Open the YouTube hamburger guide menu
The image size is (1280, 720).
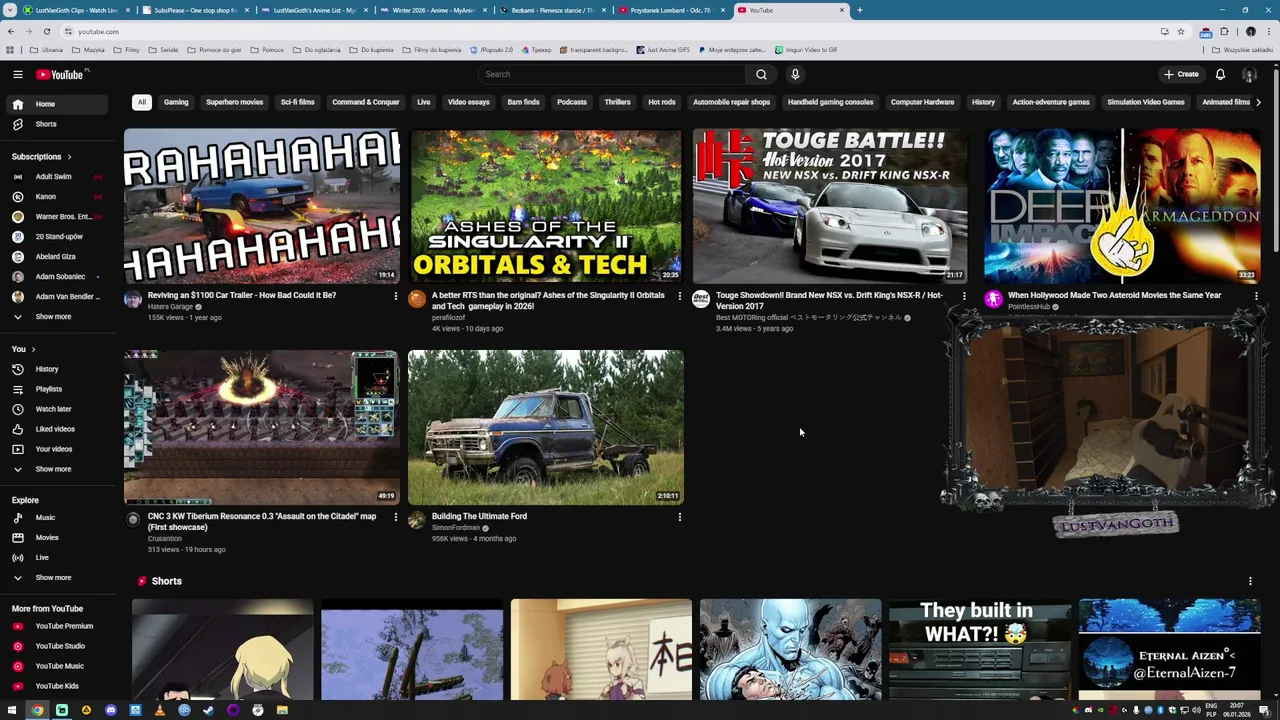pyautogui.click(x=17, y=74)
